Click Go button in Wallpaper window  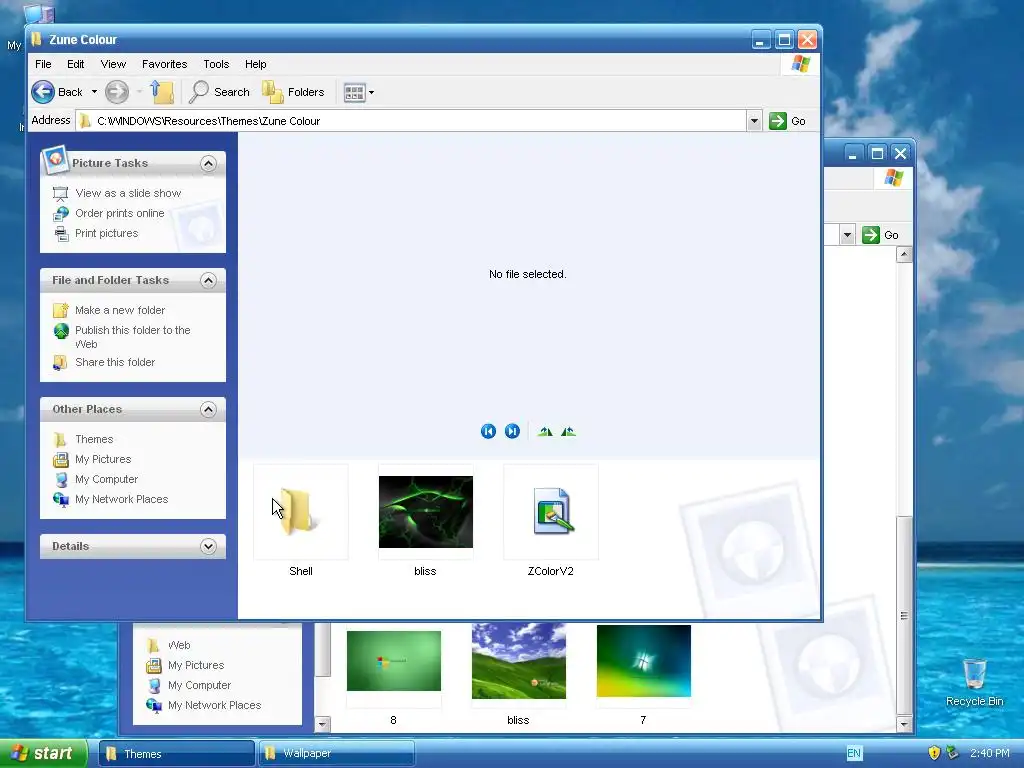[880, 235]
